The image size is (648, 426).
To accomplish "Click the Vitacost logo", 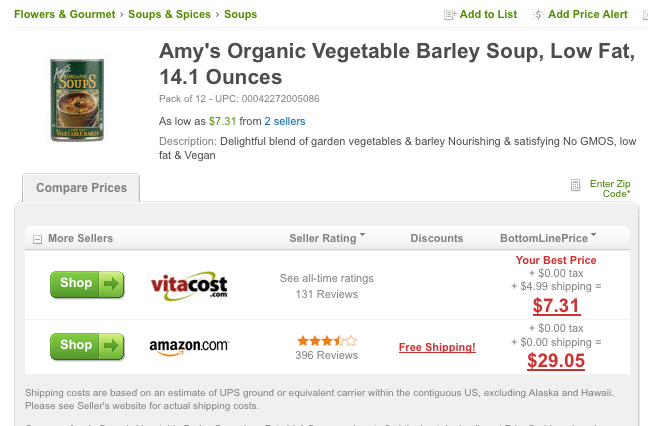I will pos(189,285).
